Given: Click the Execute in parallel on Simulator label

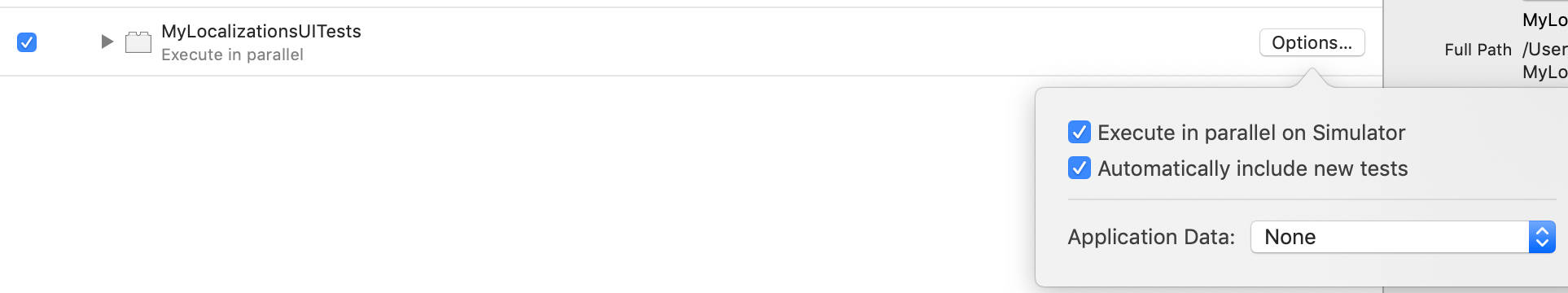Looking at the screenshot, I should [1251, 133].
